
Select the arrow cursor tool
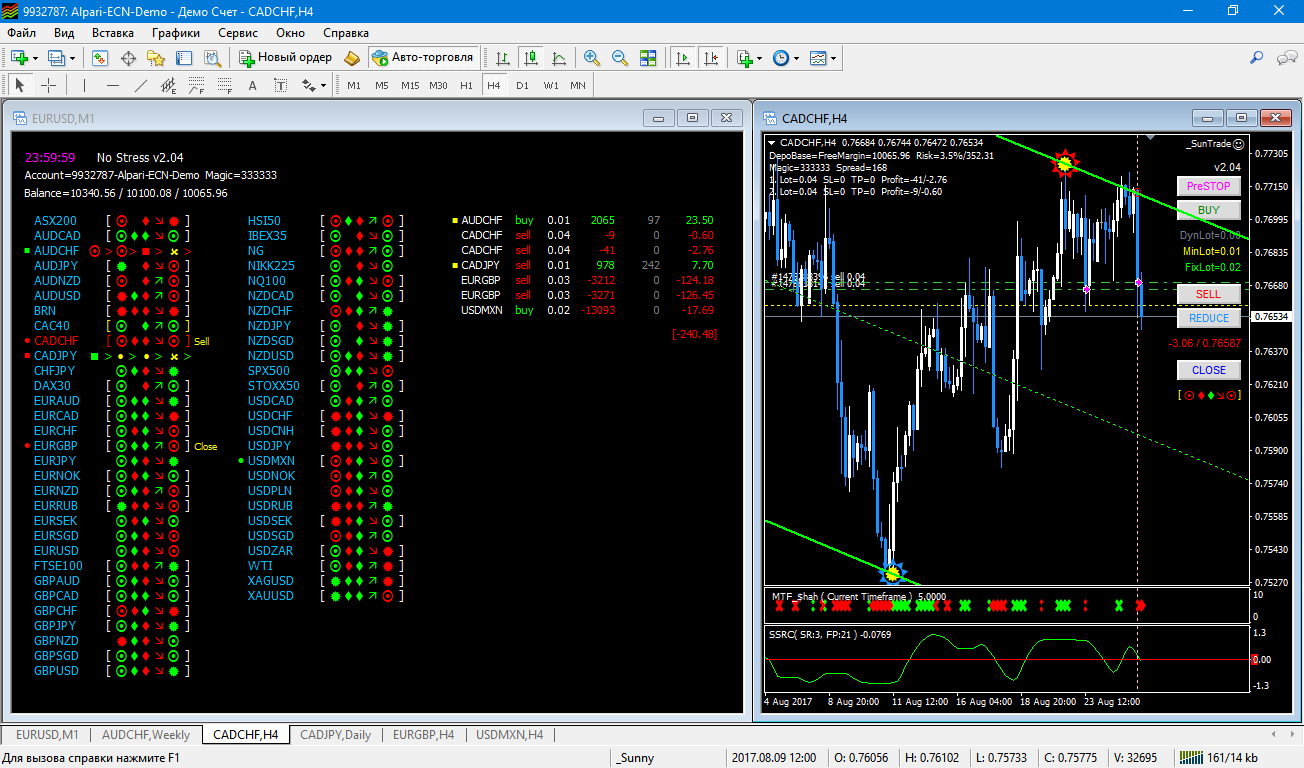coord(19,85)
